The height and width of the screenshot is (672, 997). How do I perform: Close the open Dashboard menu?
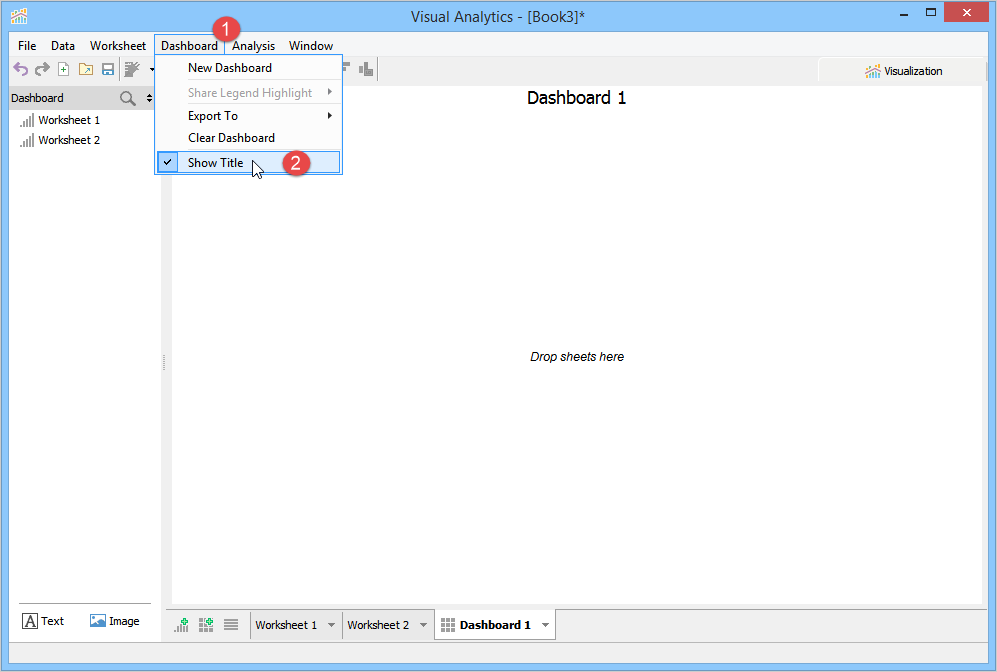click(x=189, y=46)
